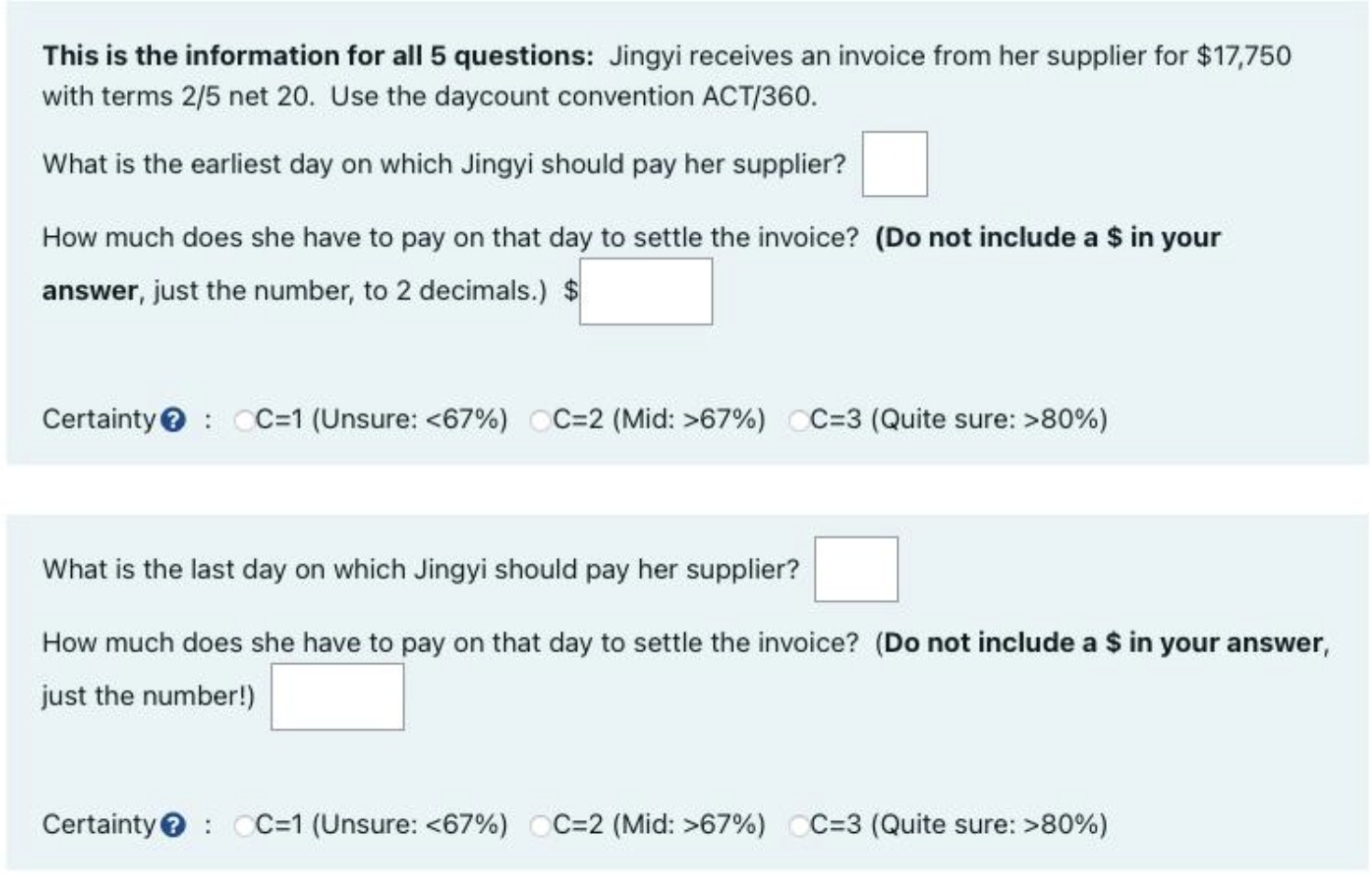Select C=2 (Mid: >67%) for the second question
This screenshot has width=1372, height=875.
(538, 825)
